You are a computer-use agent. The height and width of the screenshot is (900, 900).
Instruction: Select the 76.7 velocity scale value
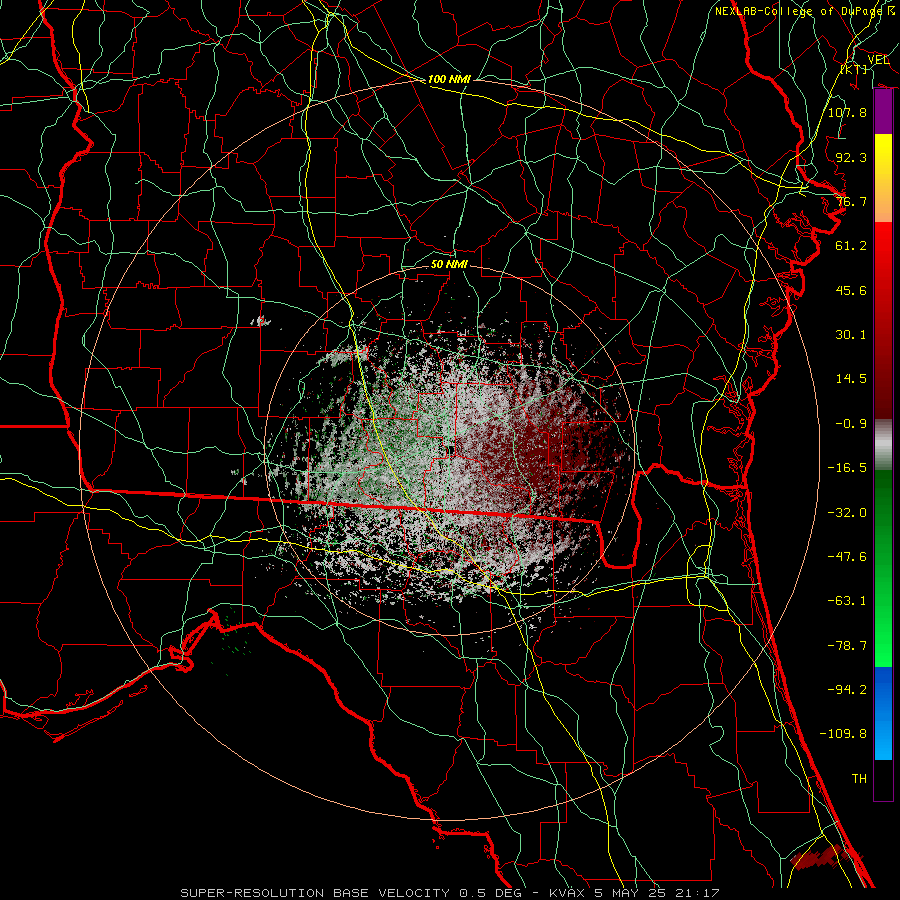851,201
